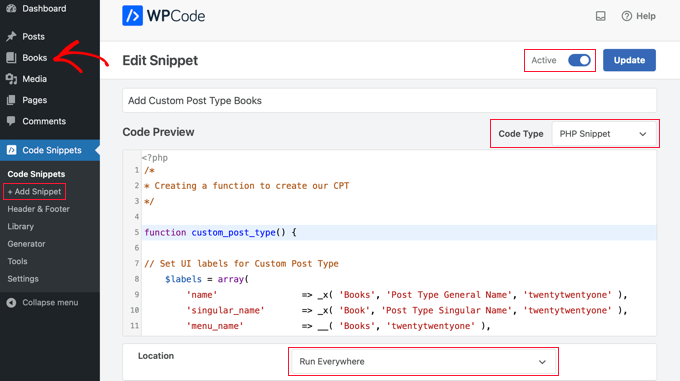This screenshot has height=381, width=680.
Task: Open the Code Type dropdown
Action: pos(603,134)
